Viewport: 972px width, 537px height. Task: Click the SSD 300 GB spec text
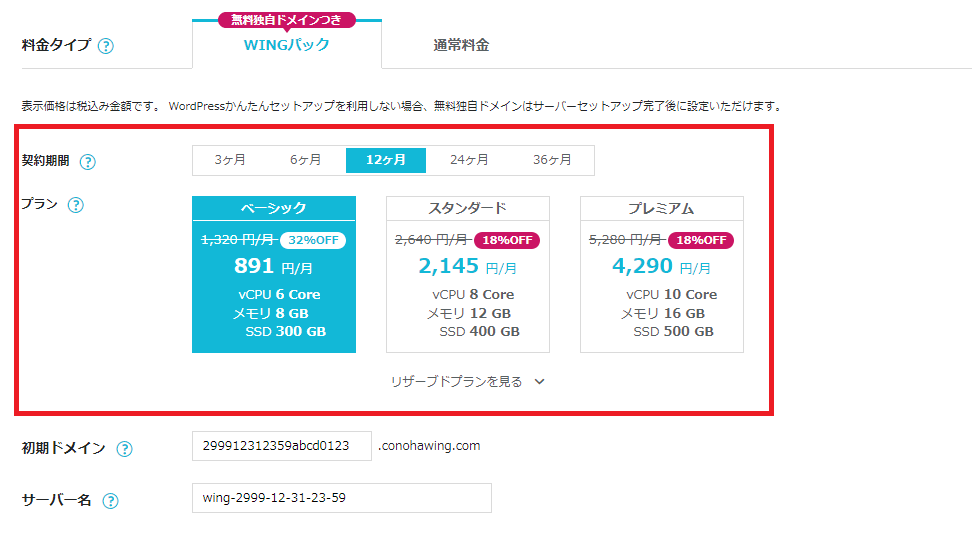285,332
